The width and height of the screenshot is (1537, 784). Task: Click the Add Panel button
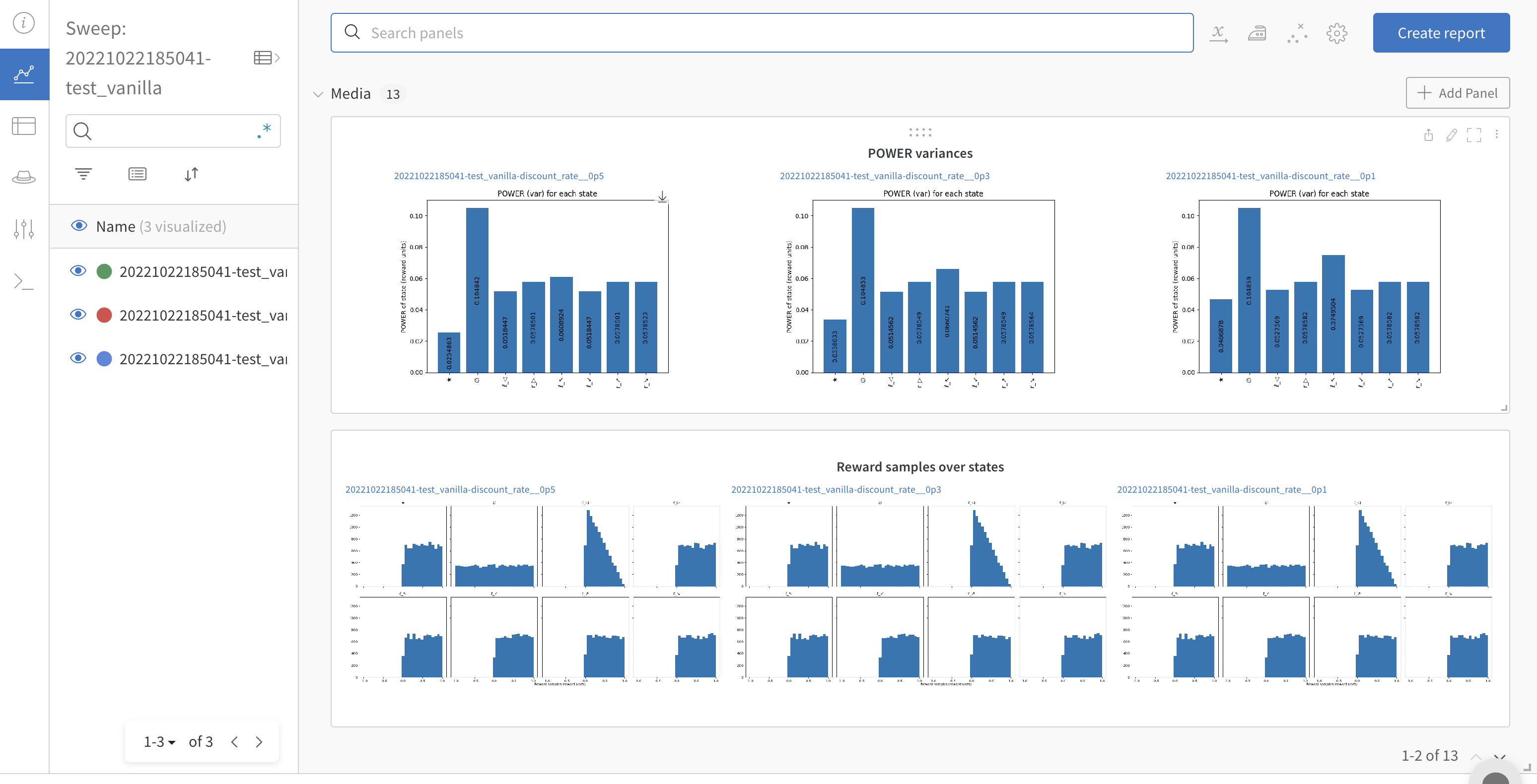[1457, 93]
